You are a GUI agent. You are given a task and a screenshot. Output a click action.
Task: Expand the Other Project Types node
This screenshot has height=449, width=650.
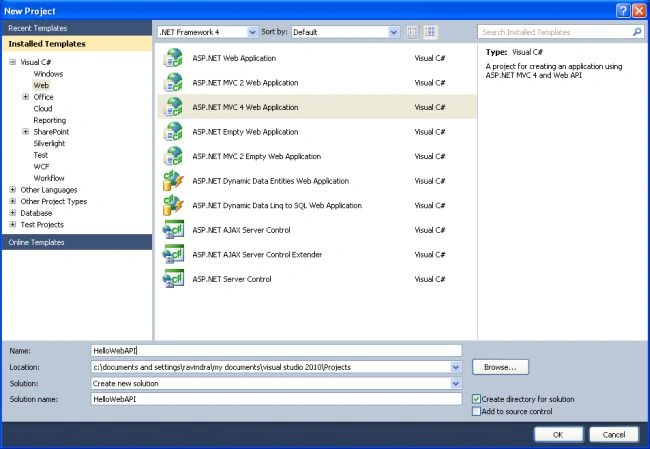(13, 201)
